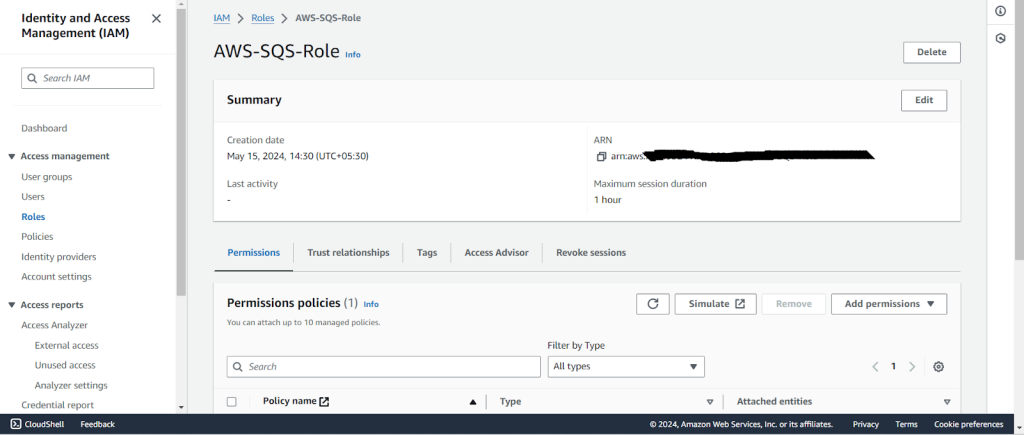Click the page number 1 indicator

893,366
